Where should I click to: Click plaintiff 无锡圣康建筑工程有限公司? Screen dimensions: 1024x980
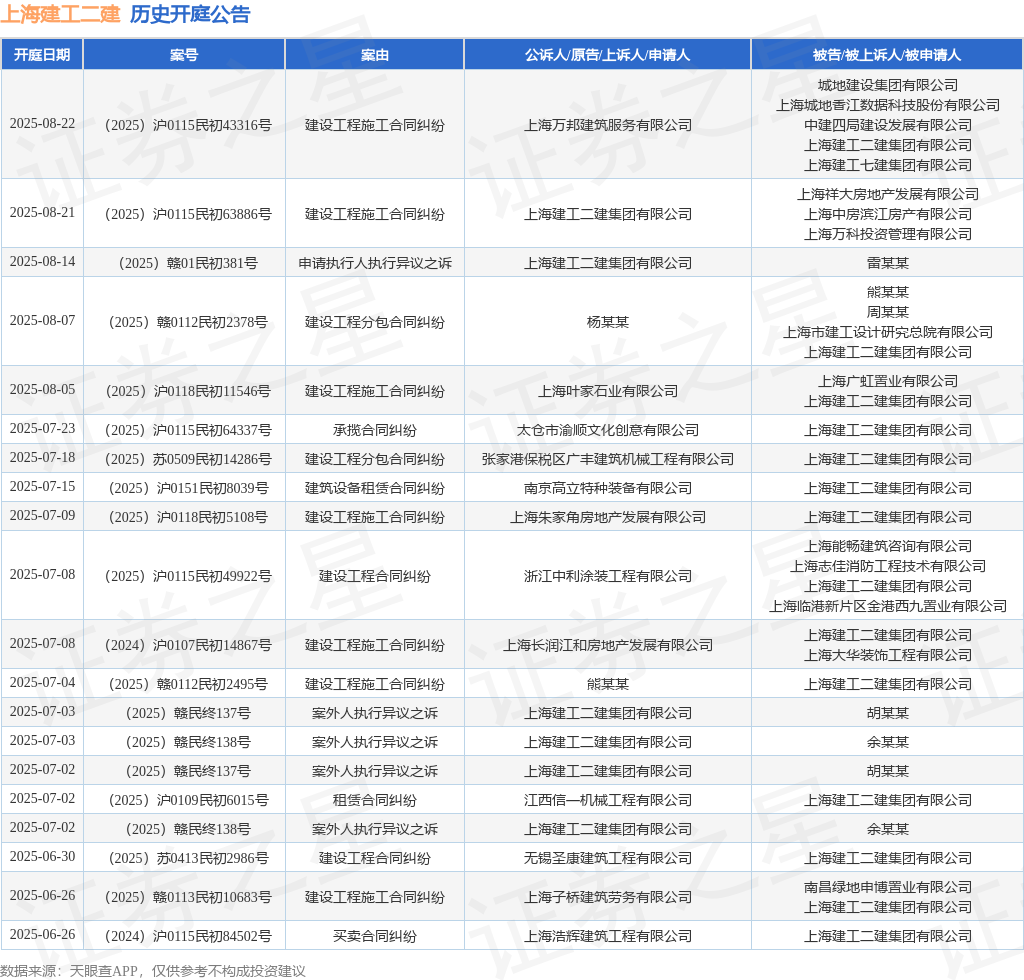tap(607, 858)
